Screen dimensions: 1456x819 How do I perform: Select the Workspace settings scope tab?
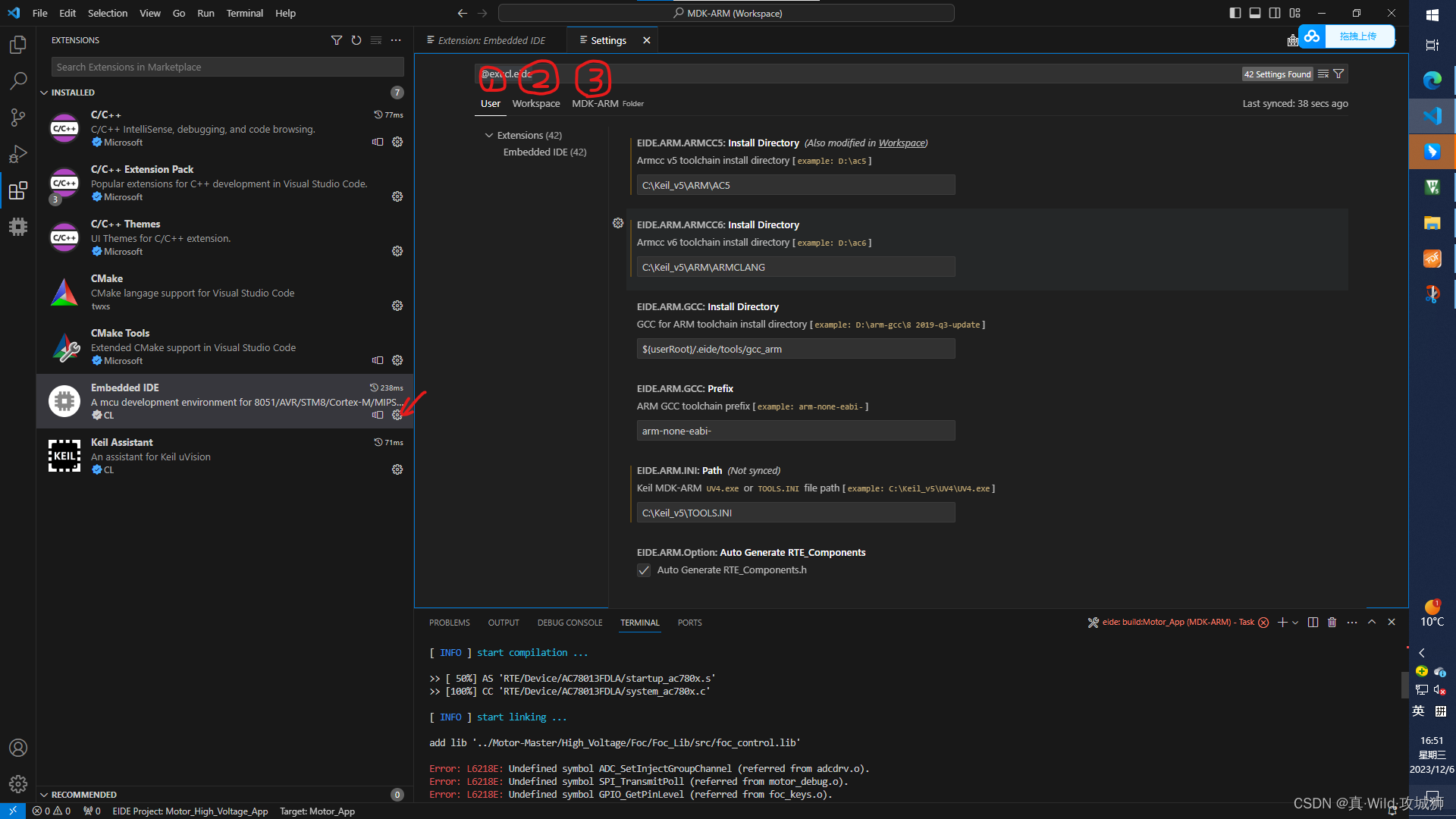click(536, 103)
